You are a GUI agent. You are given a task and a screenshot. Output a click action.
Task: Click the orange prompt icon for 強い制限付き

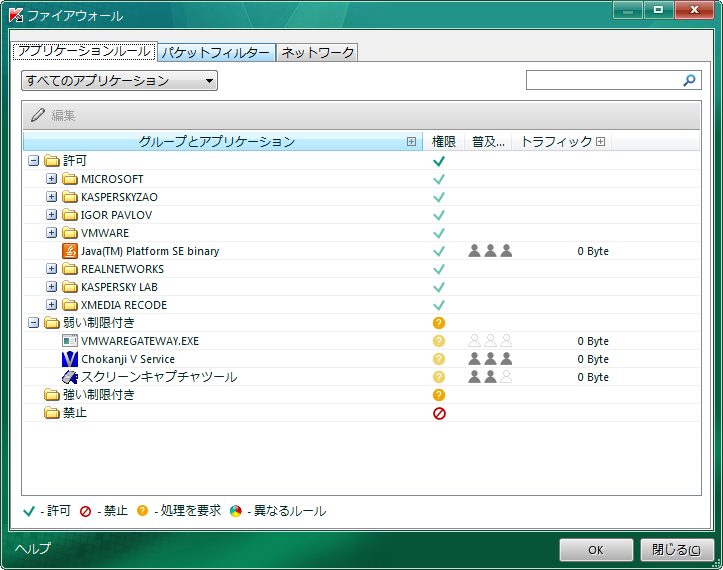point(439,395)
